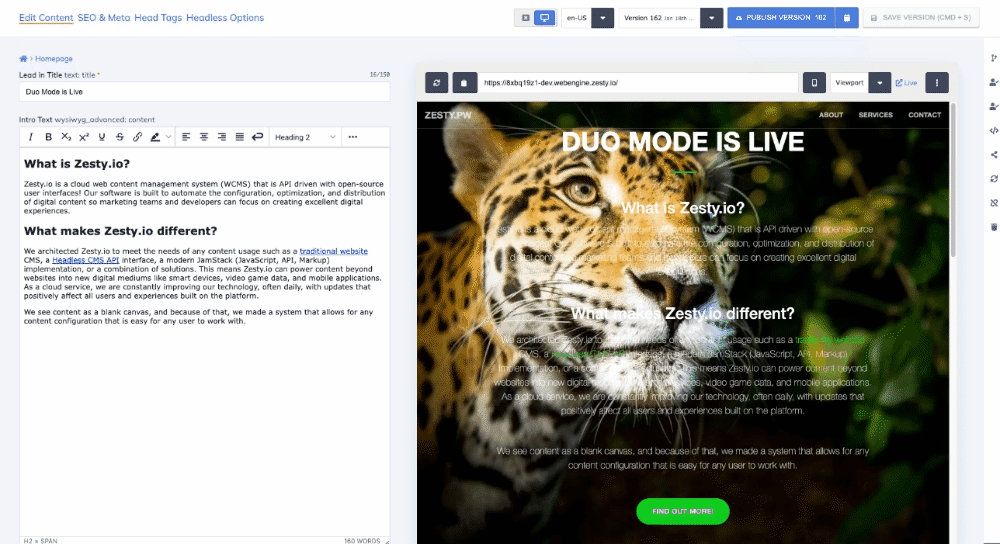Screen dimensions: 1000x544
Task: Open the Heading 2 format dropdown
Action: [x=305, y=137]
